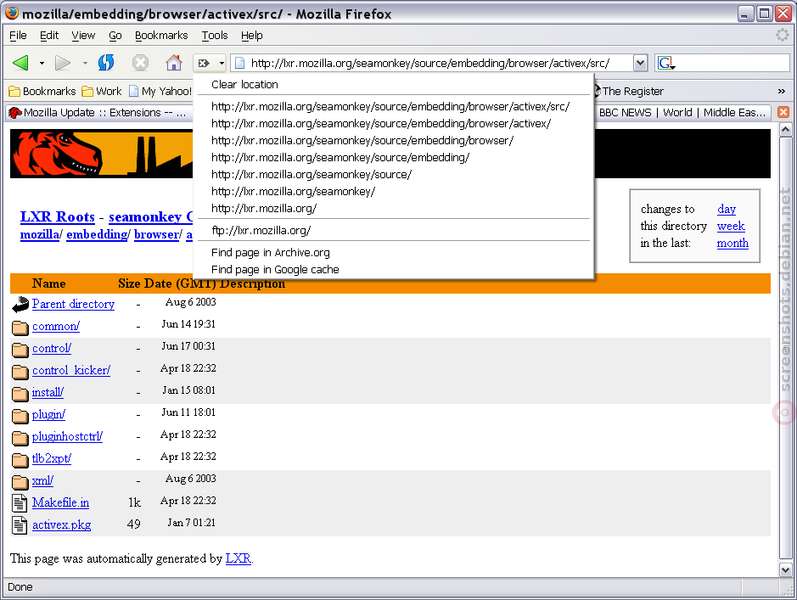Close the current tab with the orange X
The width and height of the screenshot is (797, 600).
(784, 112)
